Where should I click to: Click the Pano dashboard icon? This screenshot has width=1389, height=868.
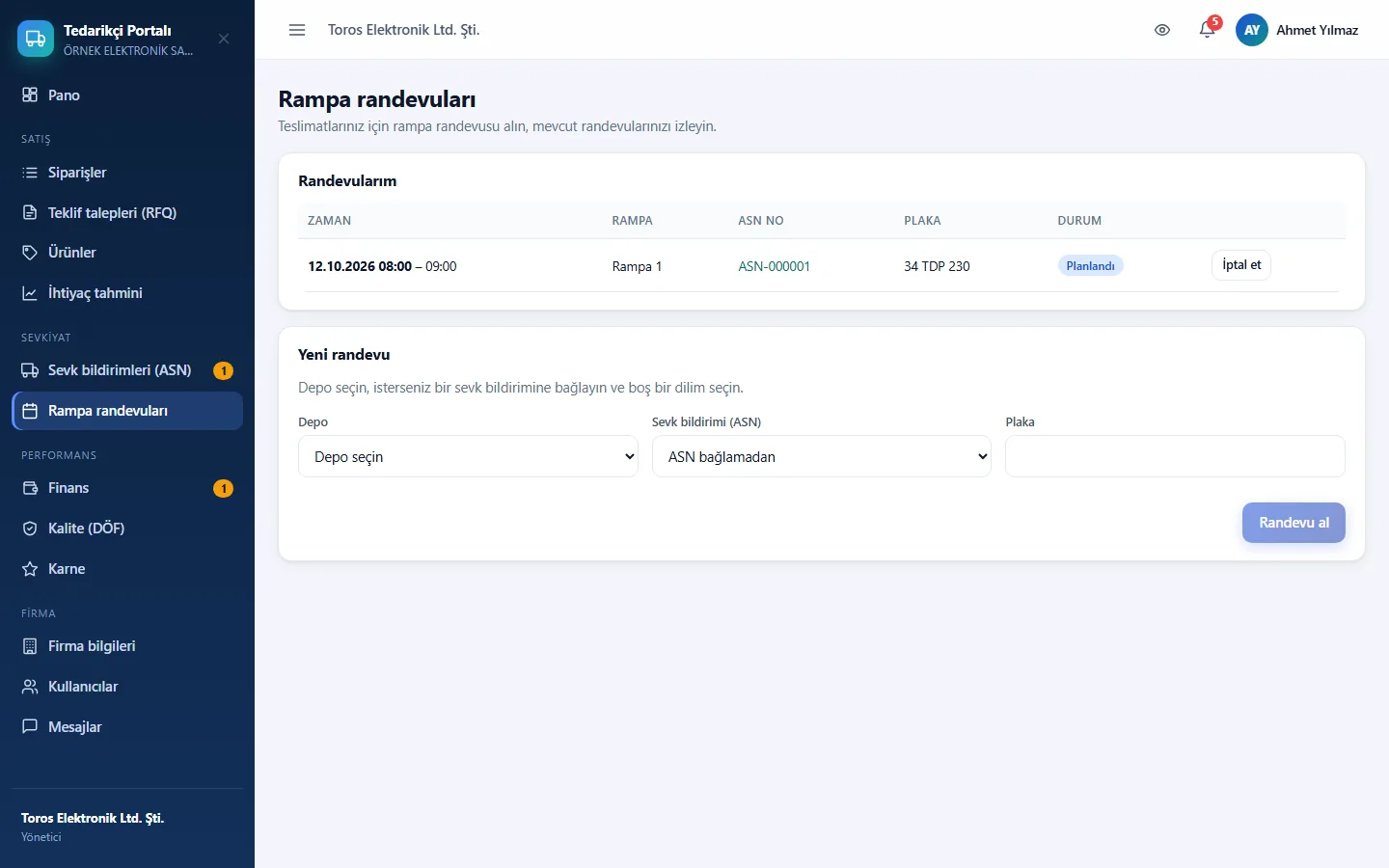pyautogui.click(x=30, y=95)
